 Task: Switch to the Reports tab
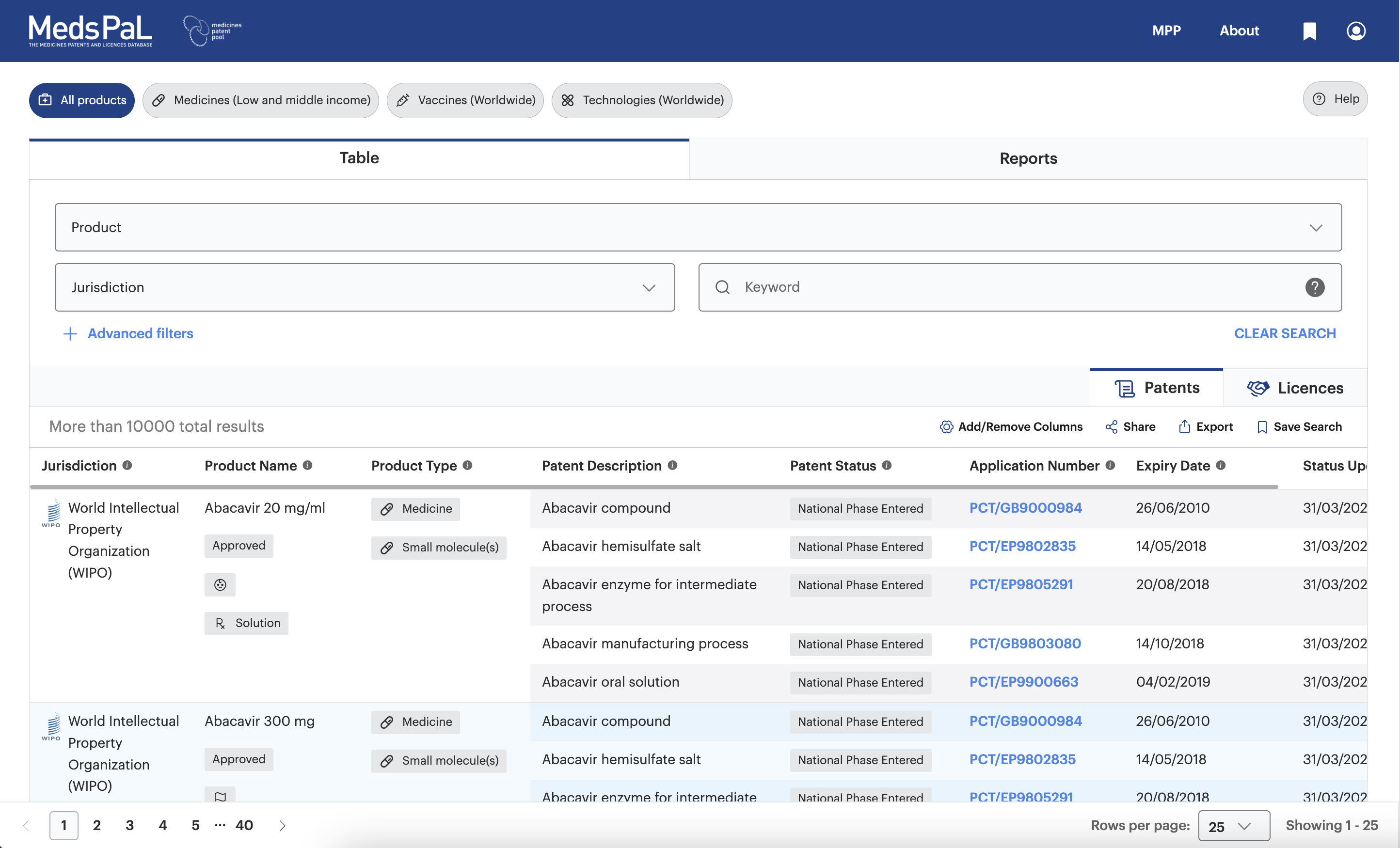(x=1028, y=158)
